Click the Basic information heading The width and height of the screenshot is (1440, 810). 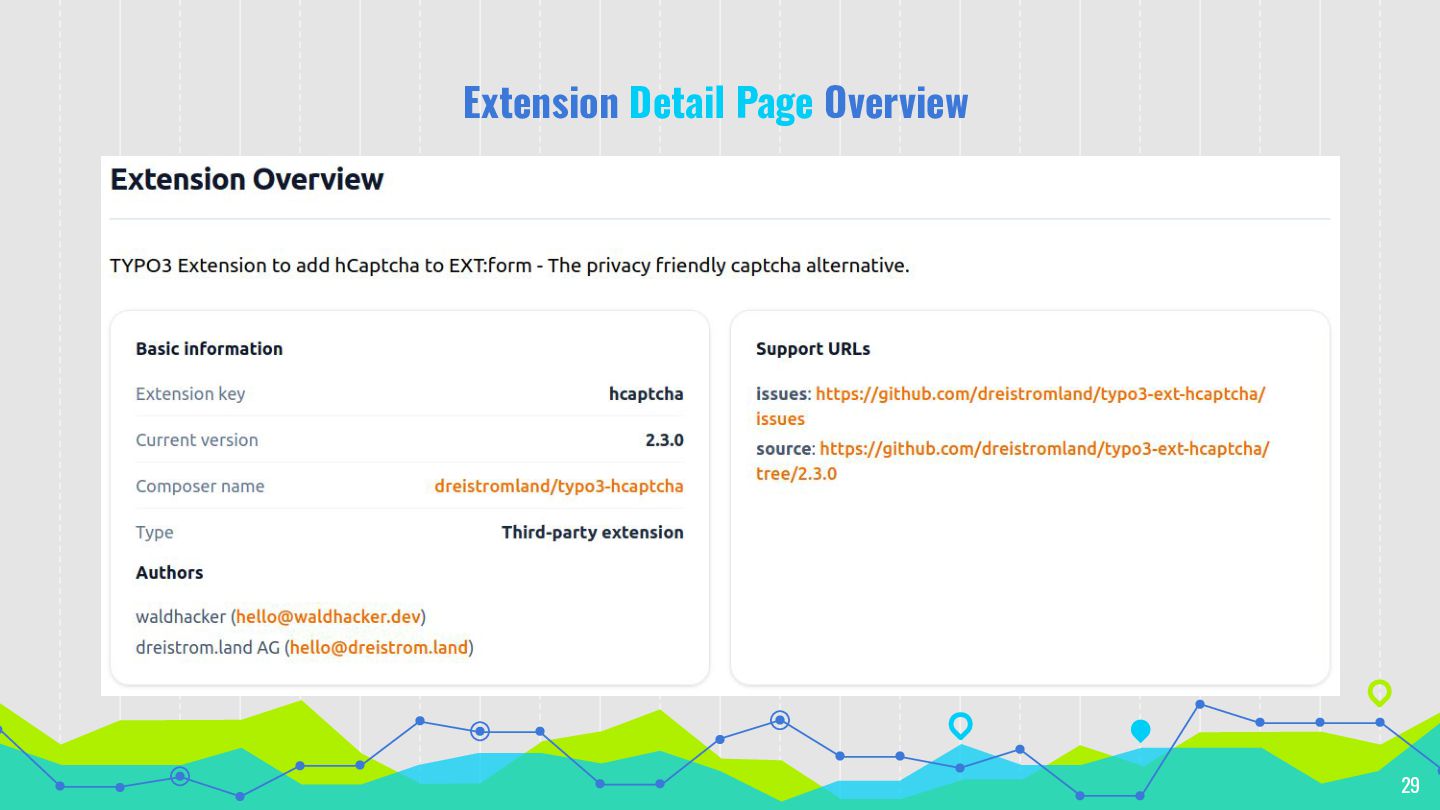click(x=209, y=349)
